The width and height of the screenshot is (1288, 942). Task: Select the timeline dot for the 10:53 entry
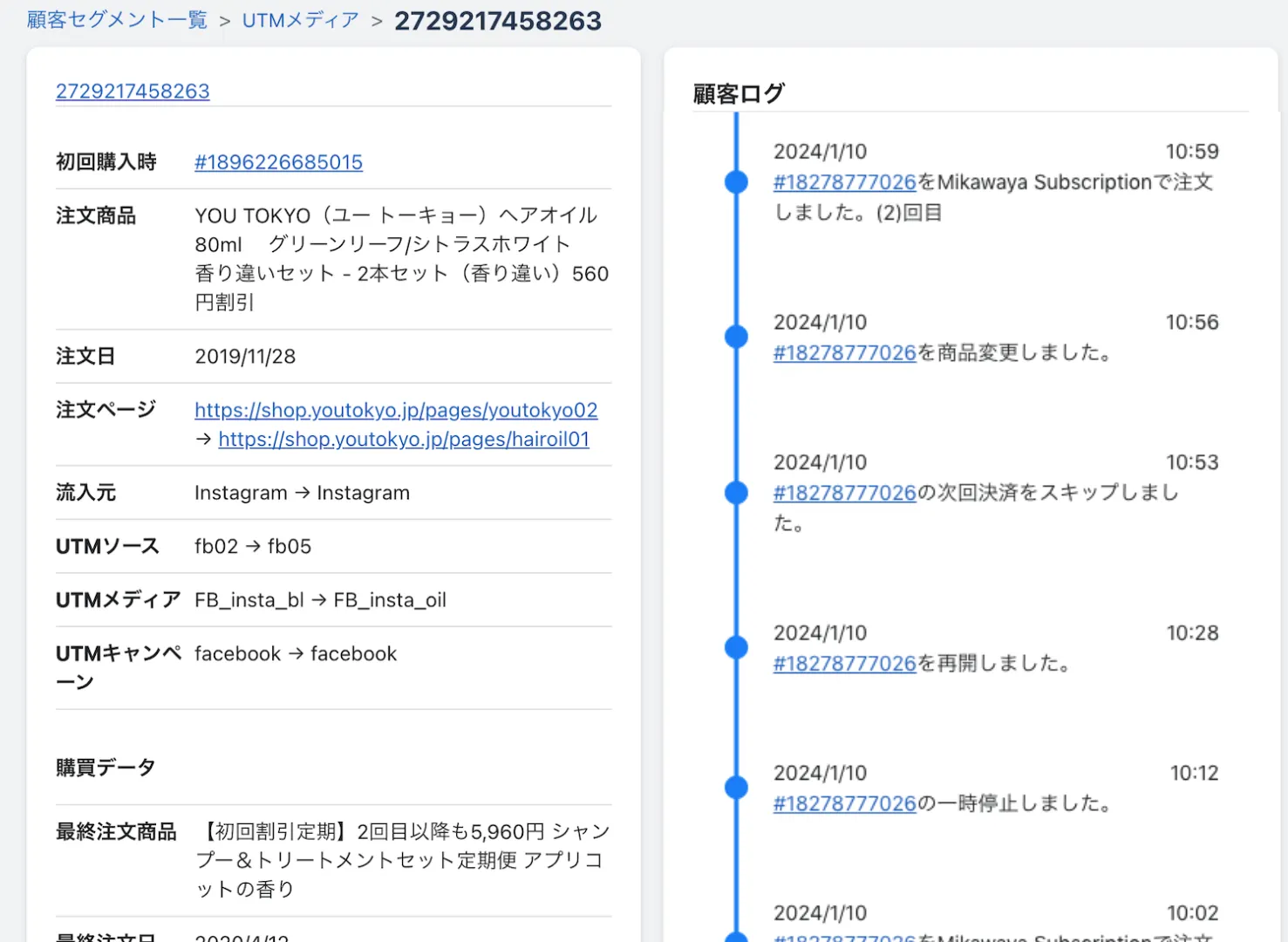[x=737, y=493]
